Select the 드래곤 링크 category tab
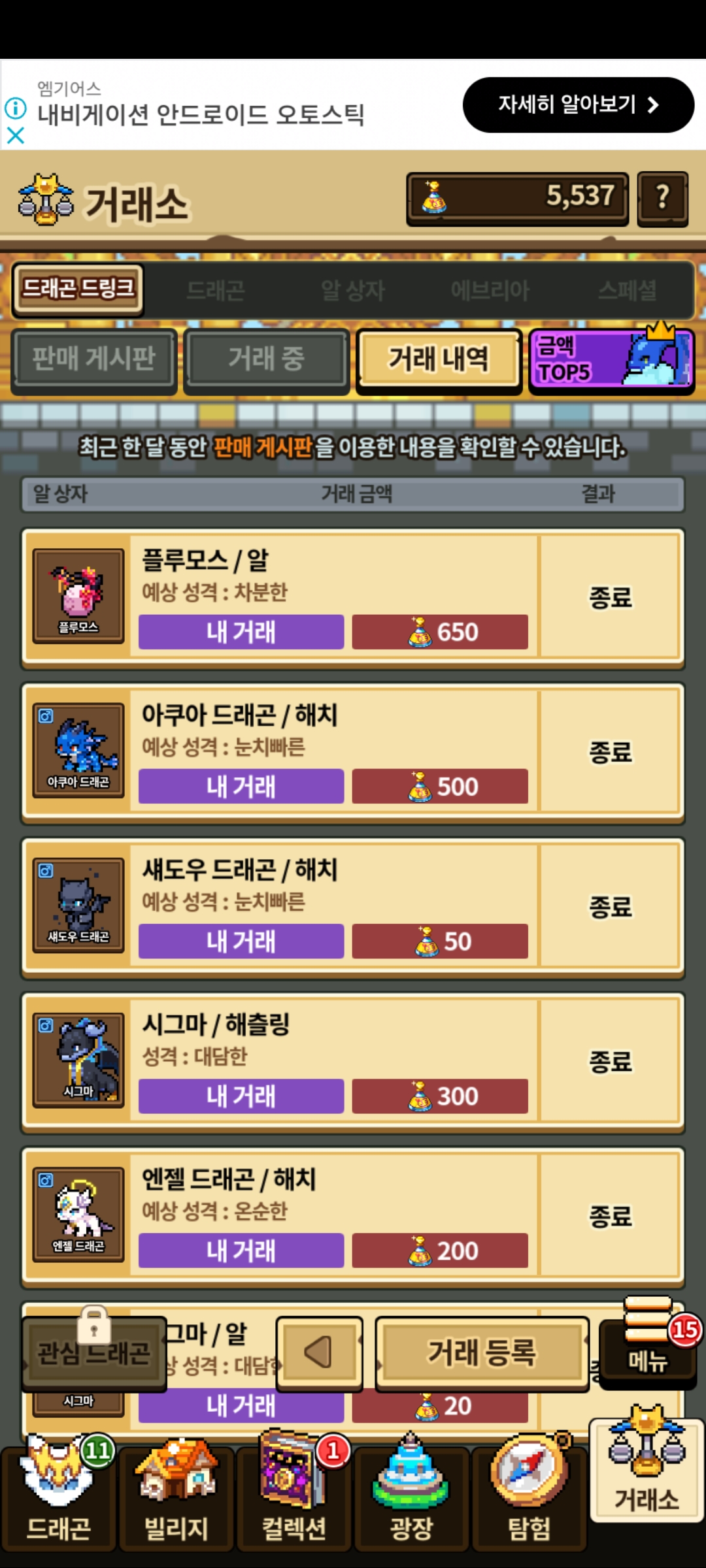Screen dimensions: 706x1568 point(78,289)
